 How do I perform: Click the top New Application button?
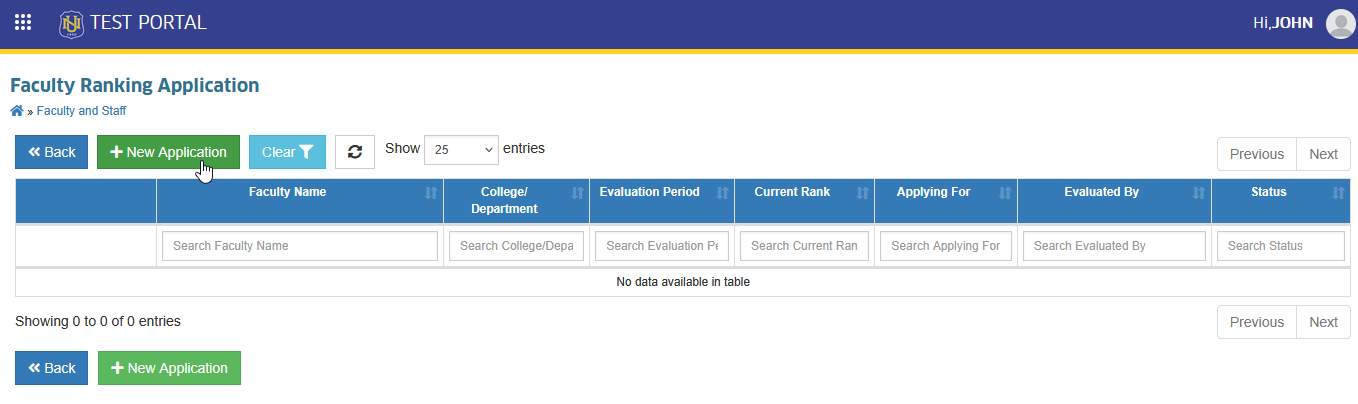(x=168, y=152)
